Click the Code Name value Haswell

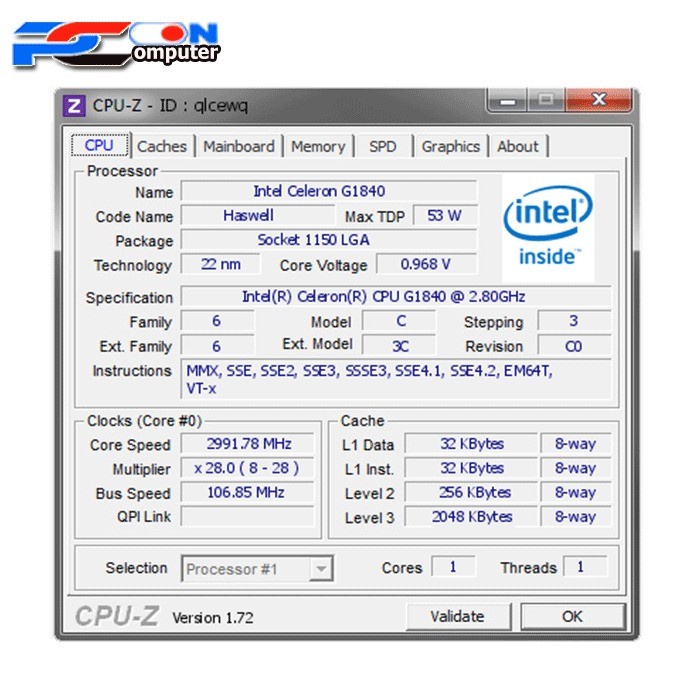[258, 216]
